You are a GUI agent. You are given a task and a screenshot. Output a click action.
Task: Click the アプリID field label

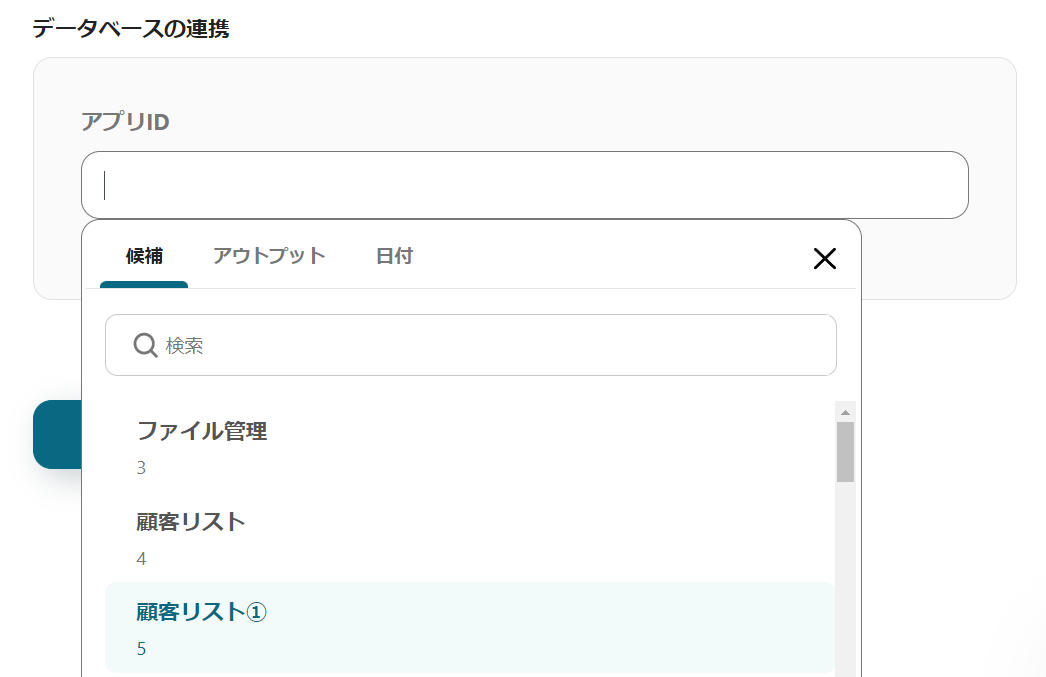(x=125, y=122)
